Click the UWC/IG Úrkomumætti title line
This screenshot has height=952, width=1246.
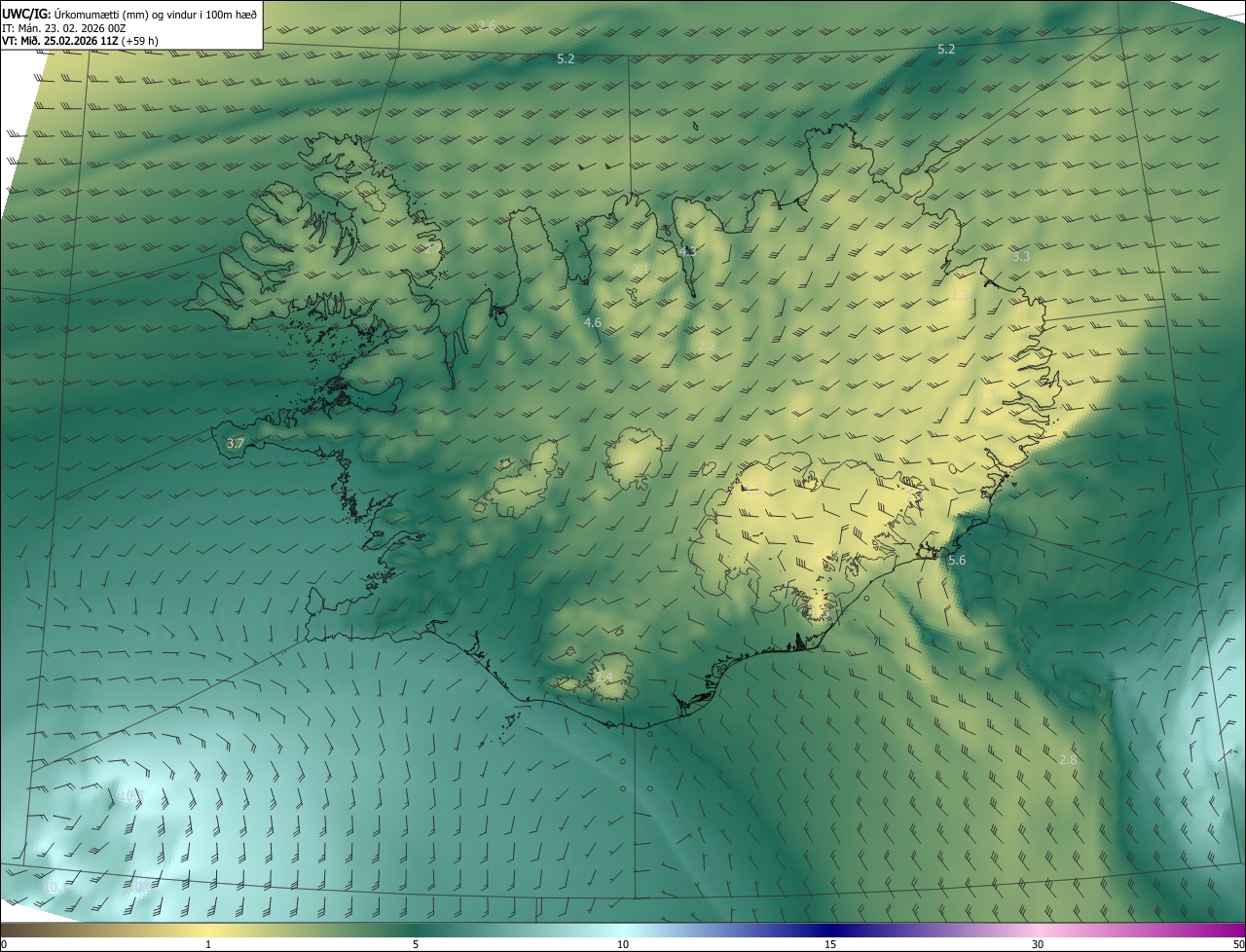tap(129, 13)
